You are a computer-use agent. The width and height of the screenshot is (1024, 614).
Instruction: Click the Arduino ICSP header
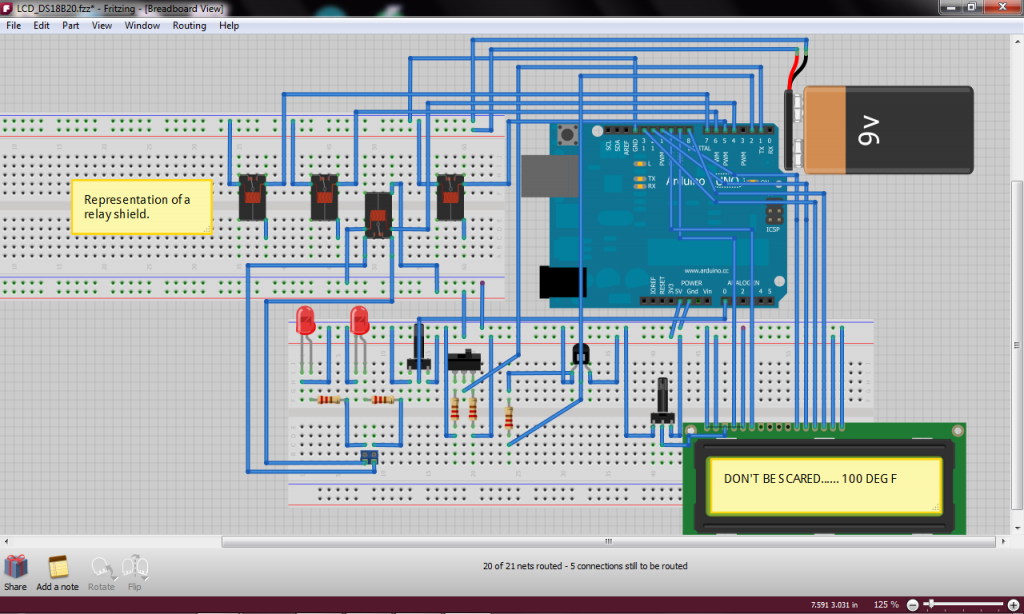click(774, 215)
